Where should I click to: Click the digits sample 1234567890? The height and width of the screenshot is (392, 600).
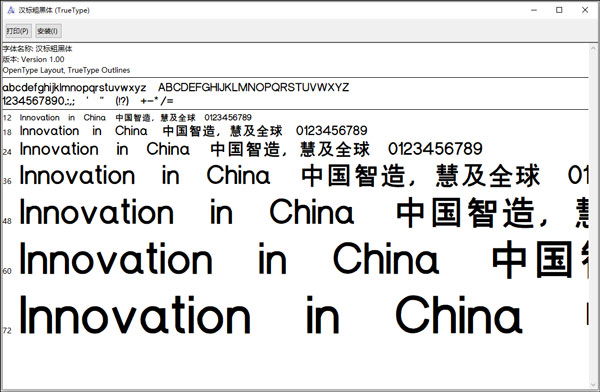coord(33,101)
